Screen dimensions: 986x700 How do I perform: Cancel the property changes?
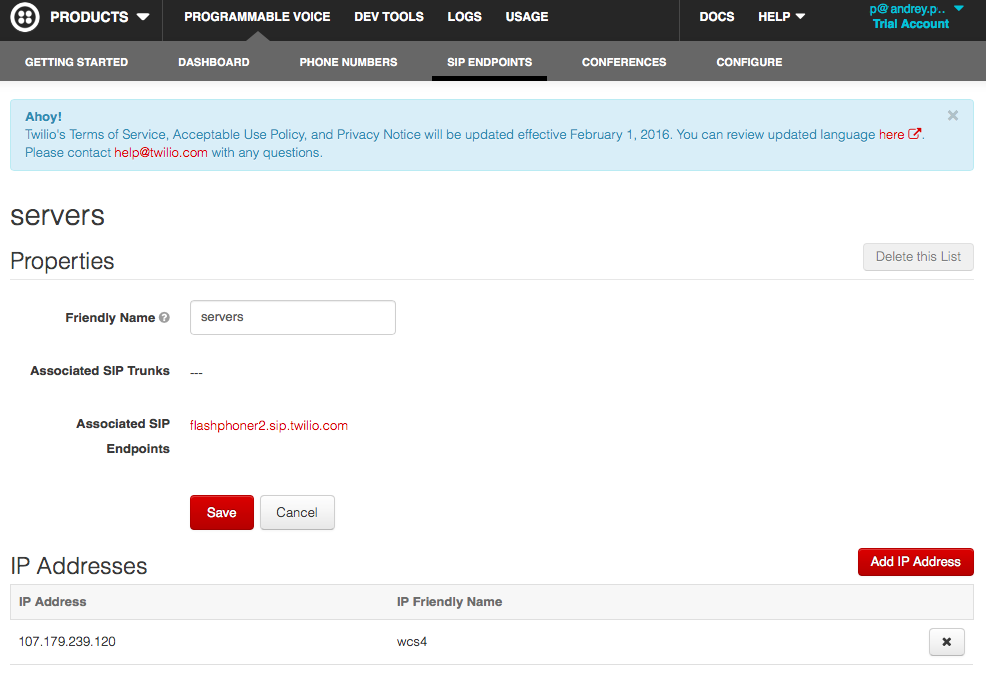[297, 513]
